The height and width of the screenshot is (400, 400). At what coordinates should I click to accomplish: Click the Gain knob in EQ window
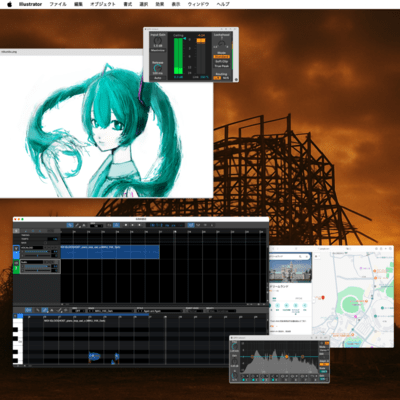pyautogui.click(x=235, y=361)
